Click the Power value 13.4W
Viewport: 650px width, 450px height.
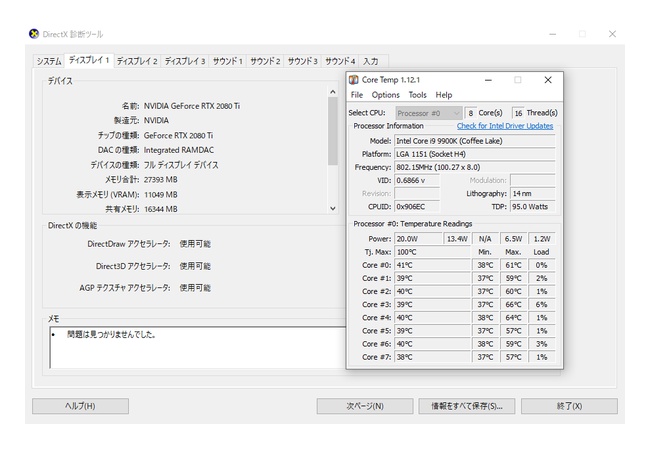(x=457, y=239)
